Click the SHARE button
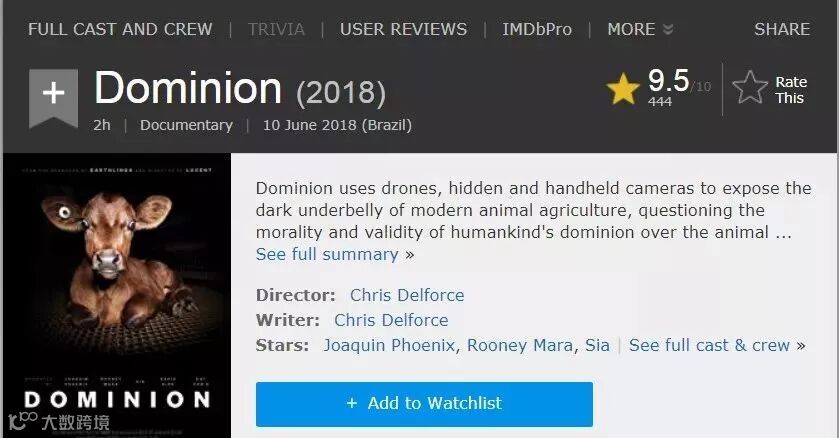Screen dimensions: 839x438 [782, 29]
